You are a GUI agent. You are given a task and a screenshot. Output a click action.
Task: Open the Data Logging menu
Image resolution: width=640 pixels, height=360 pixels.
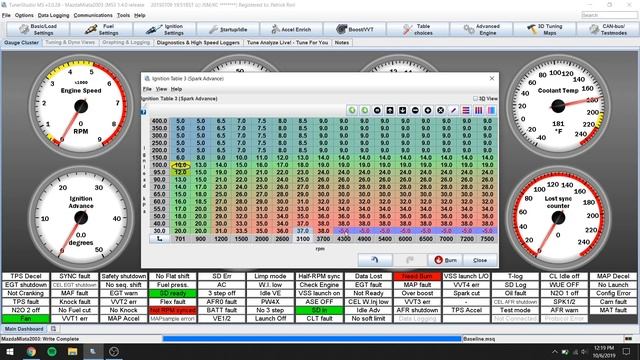(53, 15)
